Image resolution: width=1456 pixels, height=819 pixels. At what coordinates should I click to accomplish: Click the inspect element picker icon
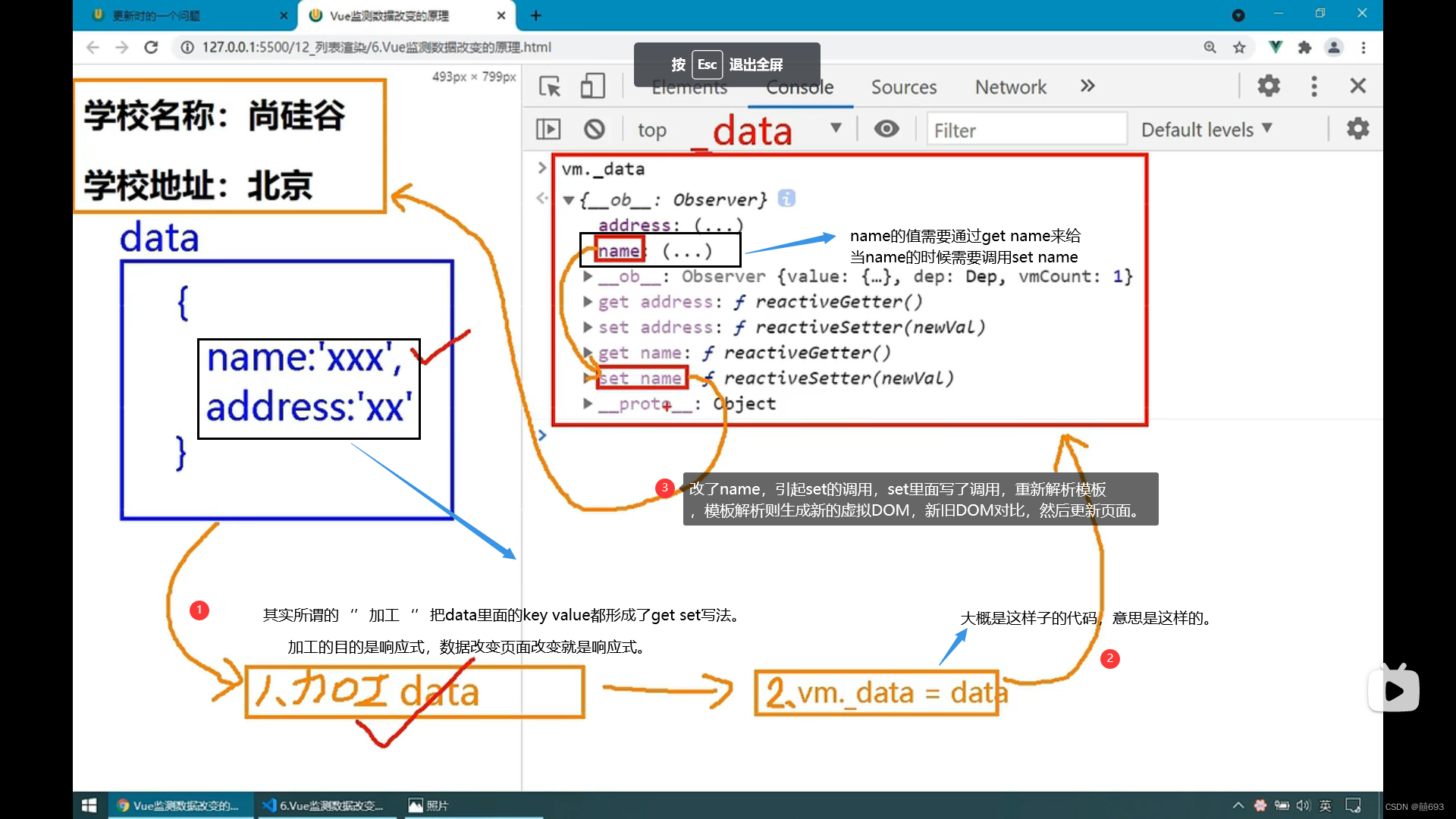[x=550, y=86]
